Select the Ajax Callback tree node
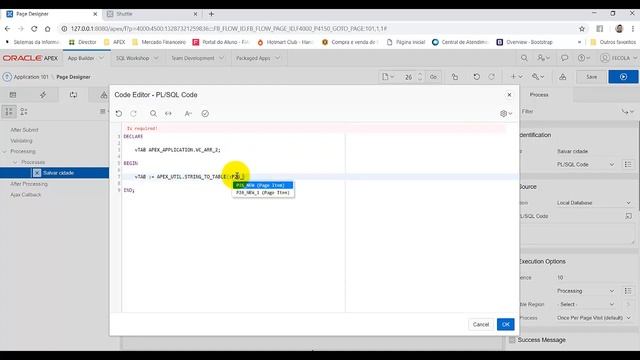This screenshot has height=360, width=640. [x=26, y=195]
